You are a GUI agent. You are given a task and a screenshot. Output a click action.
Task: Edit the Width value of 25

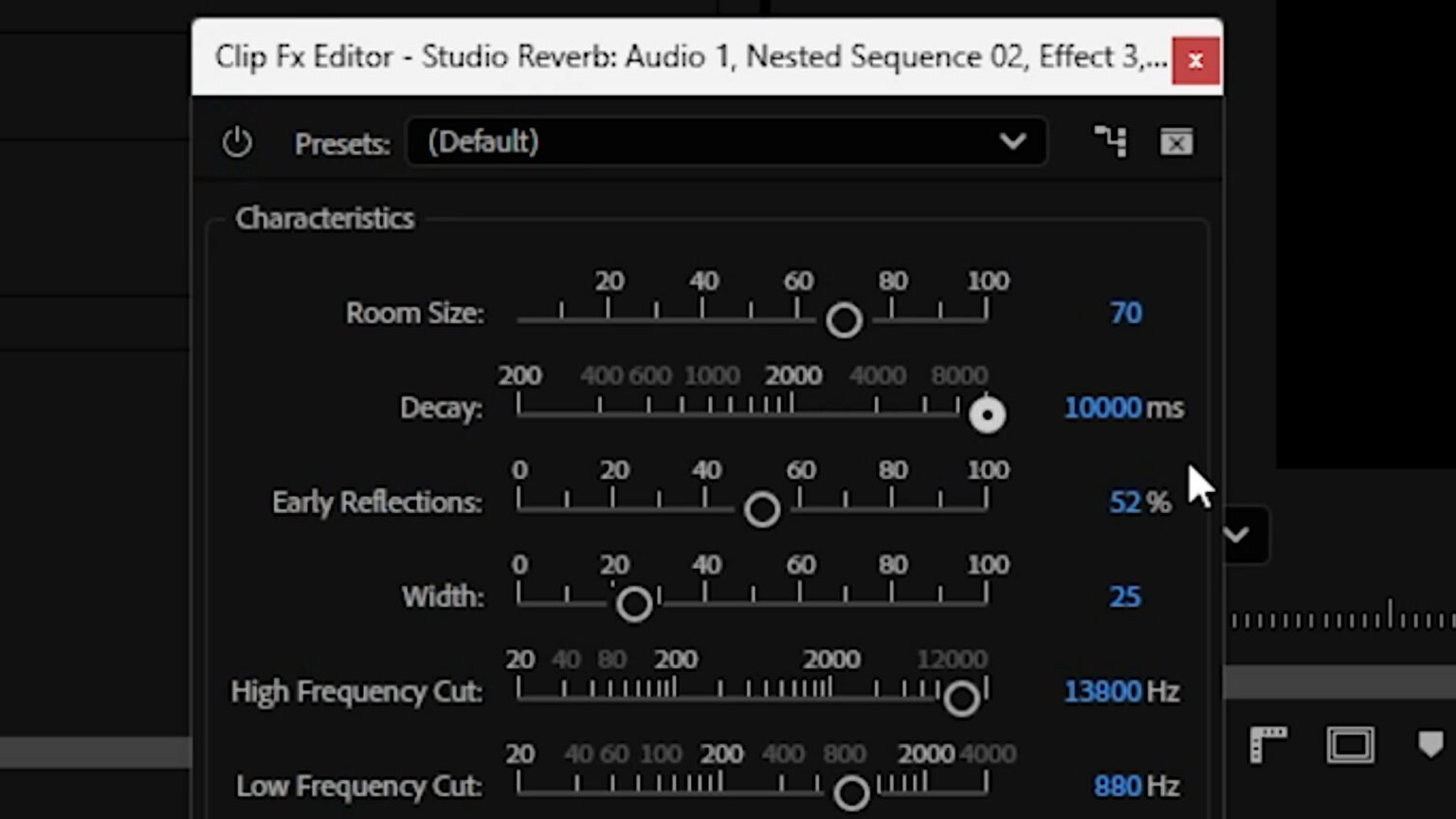[x=1125, y=596]
